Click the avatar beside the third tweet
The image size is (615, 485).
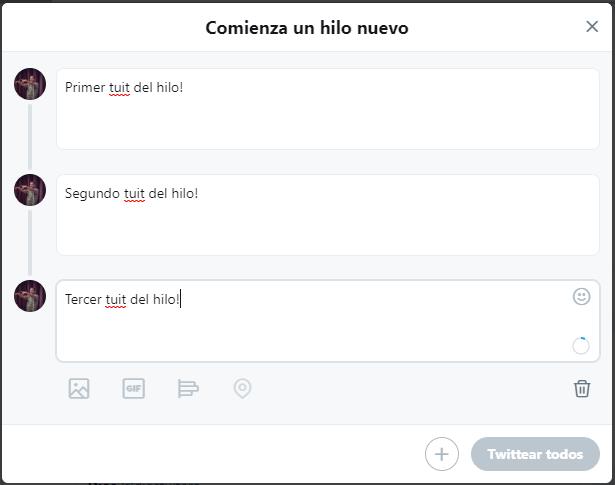pyautogui.click(x=30, y=296)
